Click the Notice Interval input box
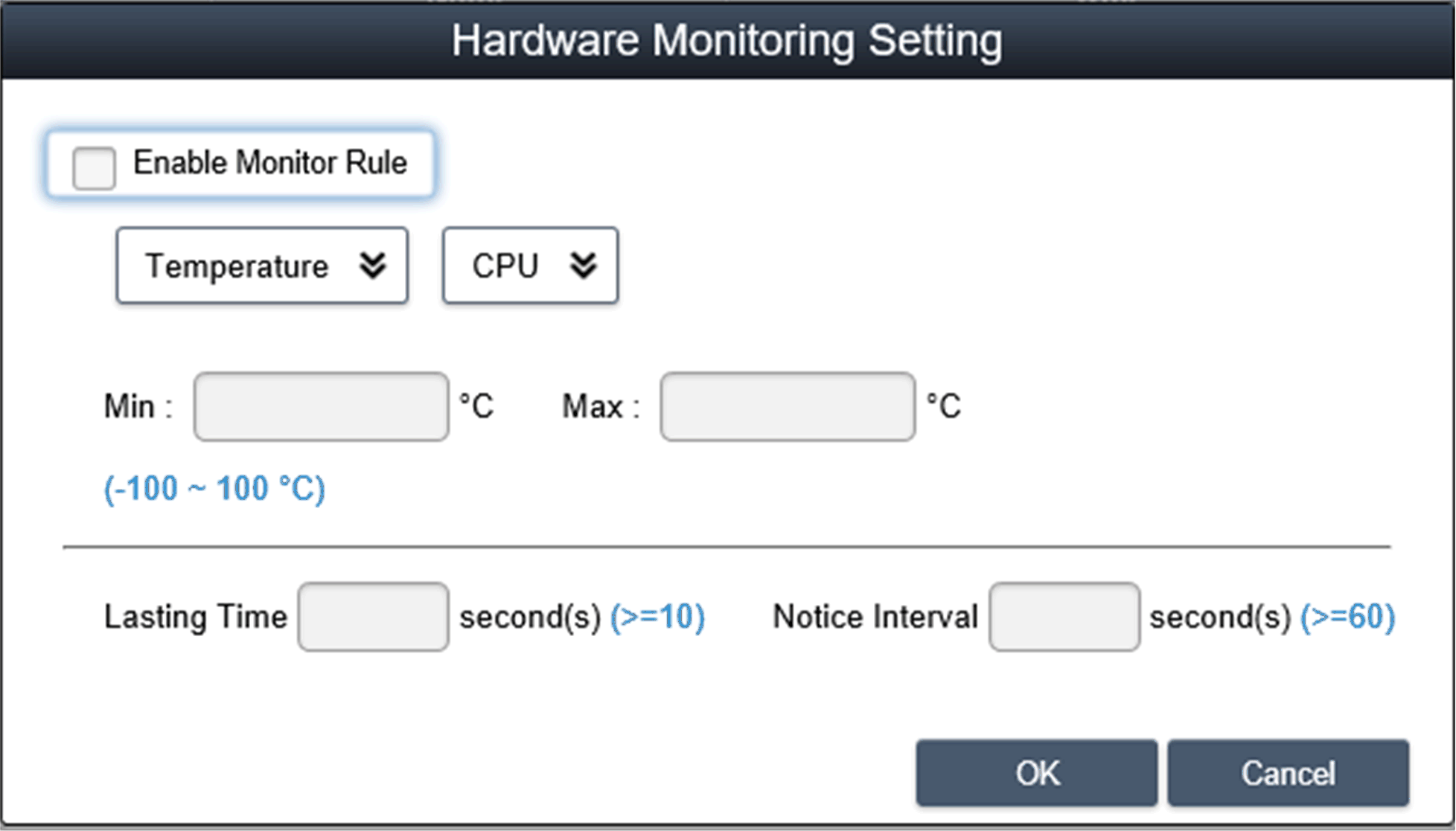This screenshot has height=831, width=1456. [x=1064, y=617]
